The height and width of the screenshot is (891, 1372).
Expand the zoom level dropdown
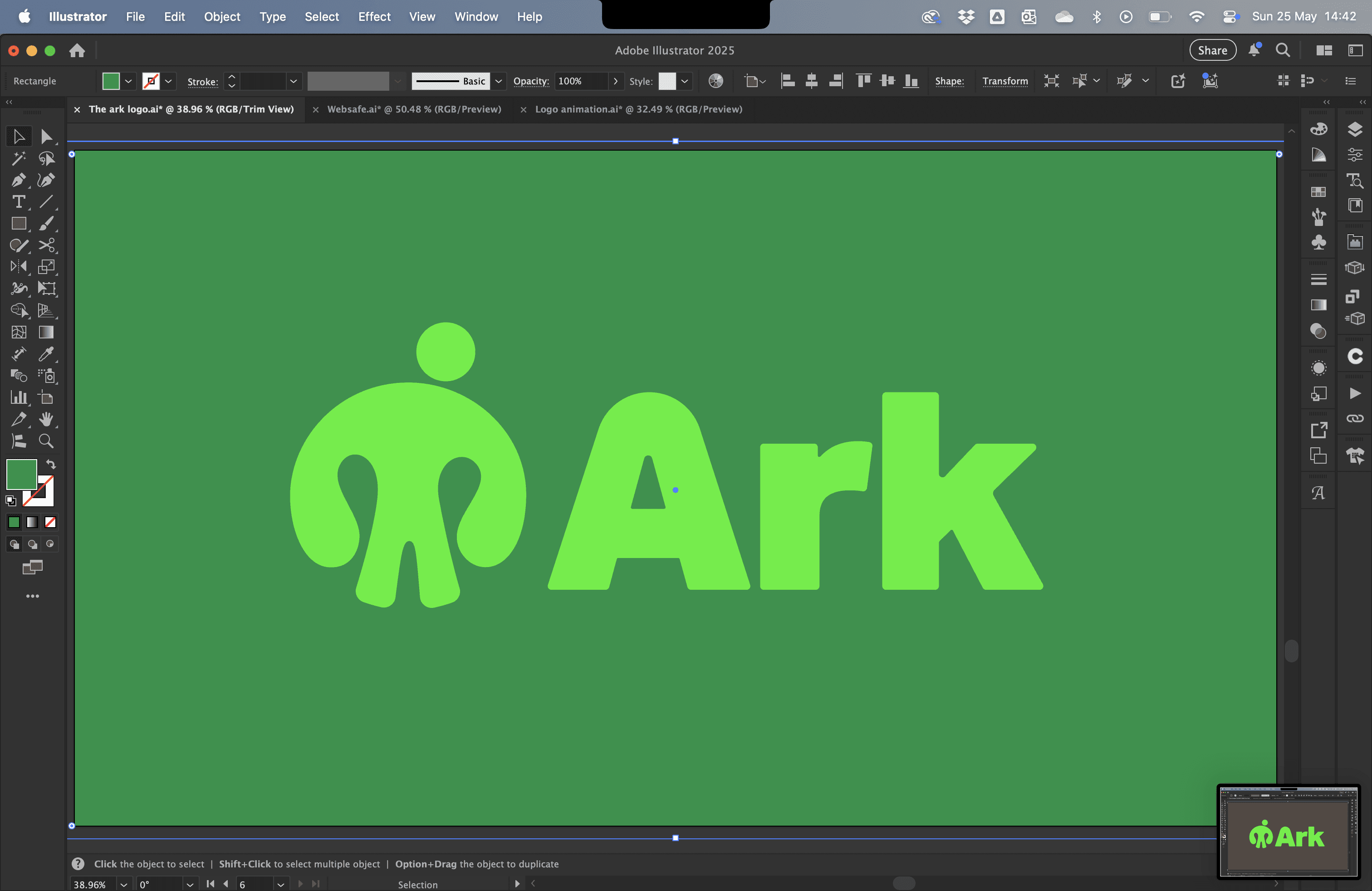[123, 884]
